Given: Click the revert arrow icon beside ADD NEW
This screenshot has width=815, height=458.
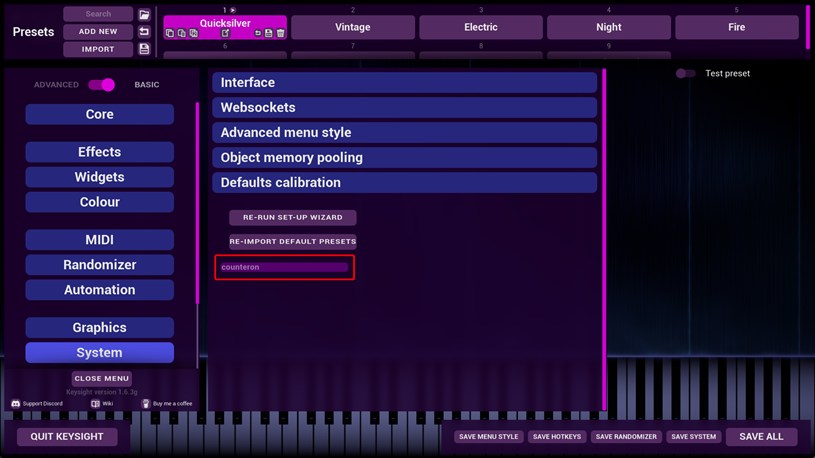Looking at the screenshot, I should pyautogui.click(x=144, y=32).
